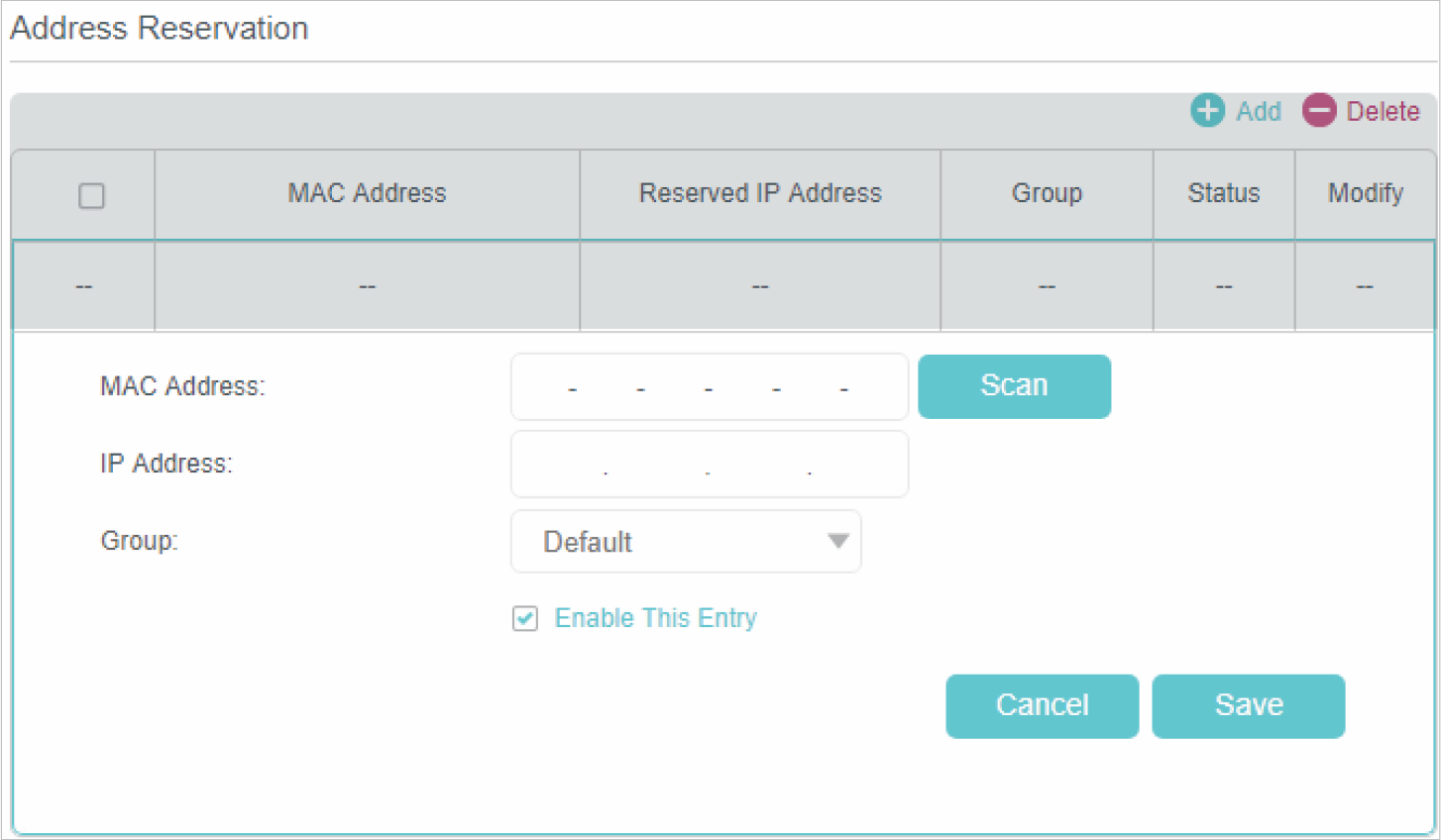Screen dimensions: 1441x840
Task: Click the Add text link
Action: coord(1258,111)
